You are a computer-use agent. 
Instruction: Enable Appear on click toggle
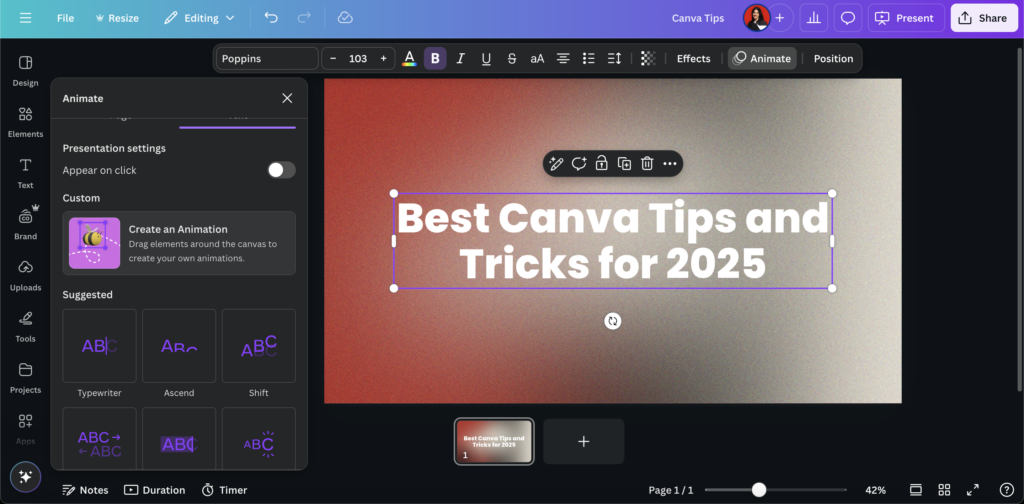[281, 170]
